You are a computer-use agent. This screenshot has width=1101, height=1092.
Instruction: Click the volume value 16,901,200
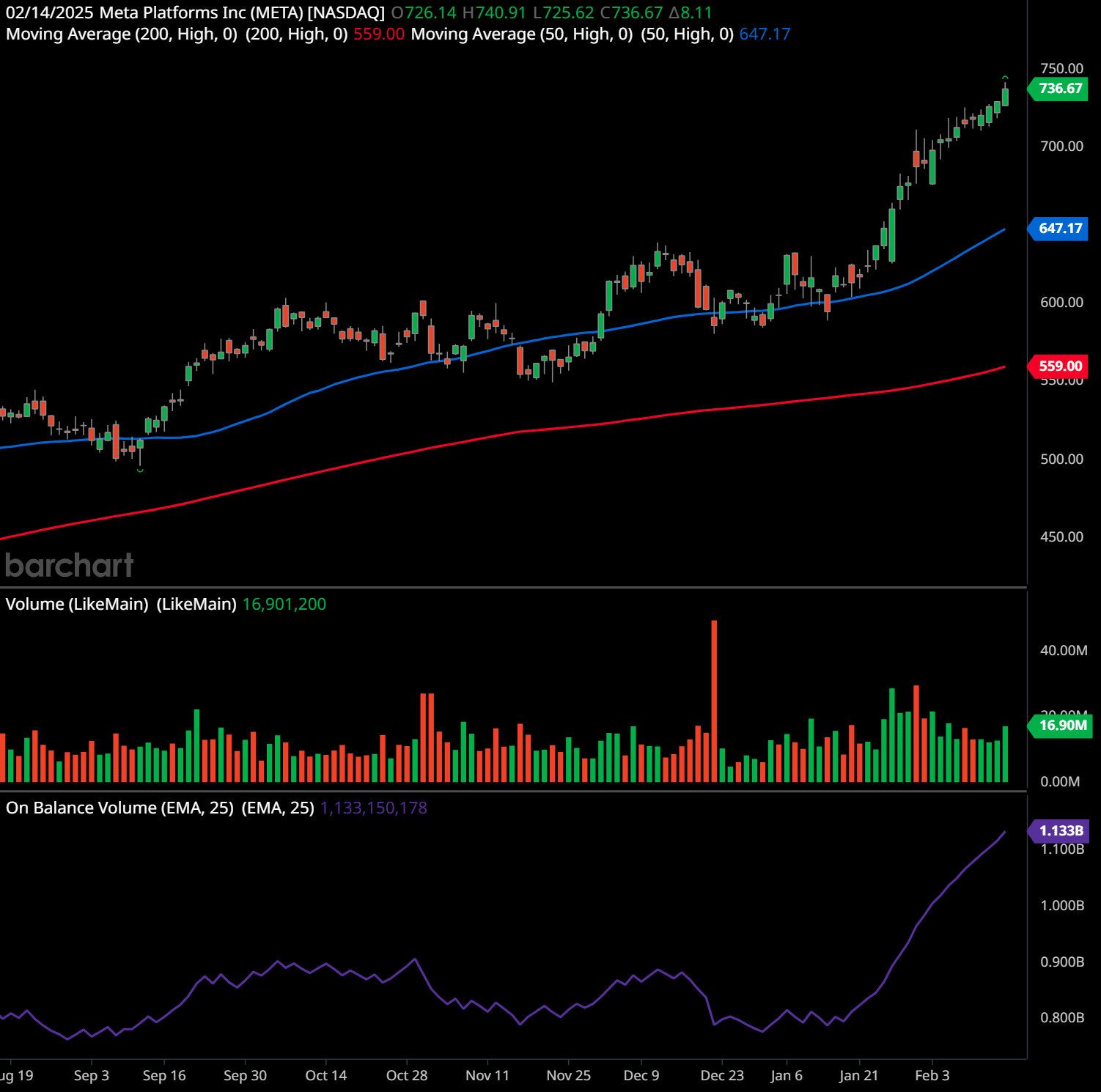tap(284, 604)
